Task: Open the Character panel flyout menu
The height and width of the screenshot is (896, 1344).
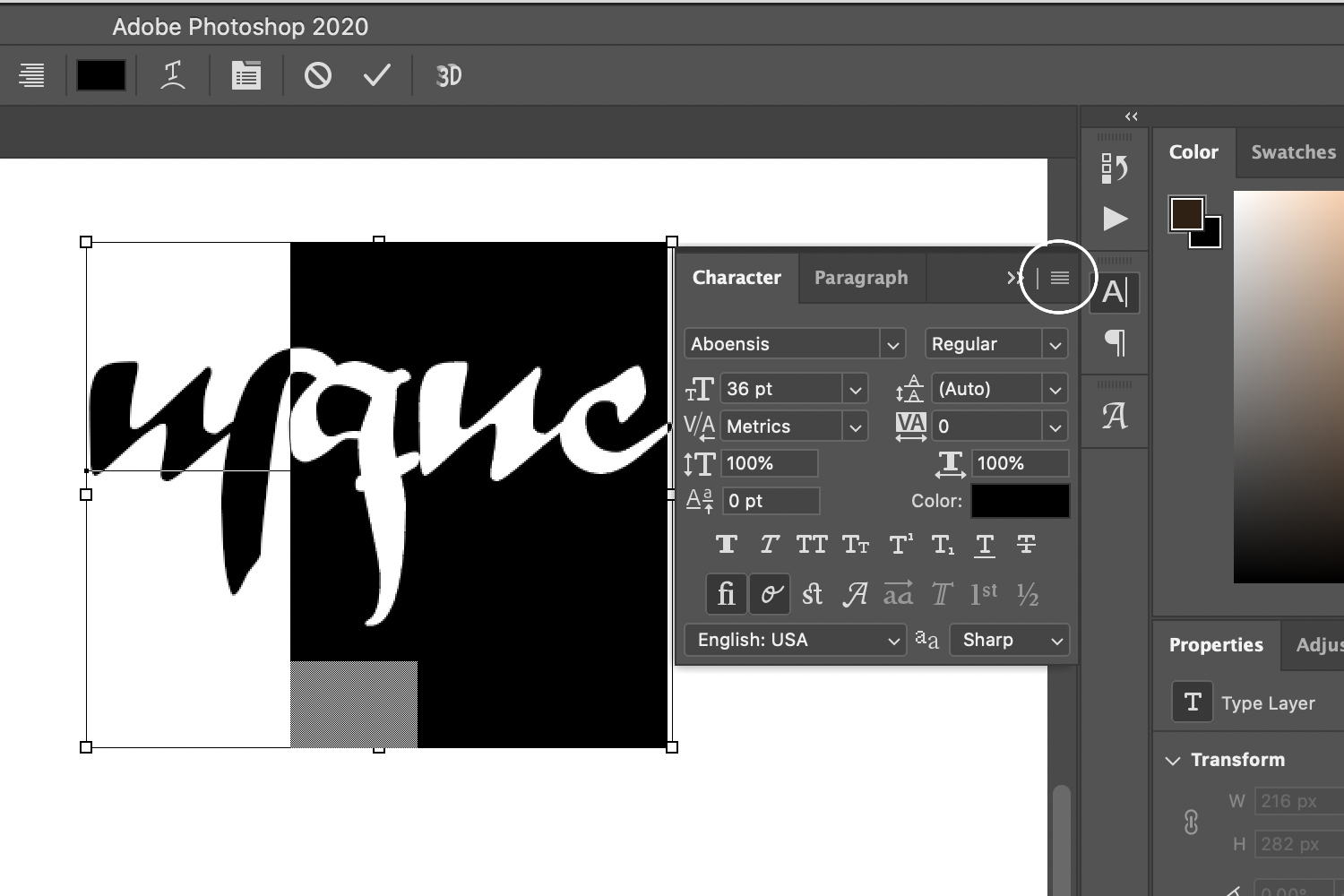Action: 1059,278
